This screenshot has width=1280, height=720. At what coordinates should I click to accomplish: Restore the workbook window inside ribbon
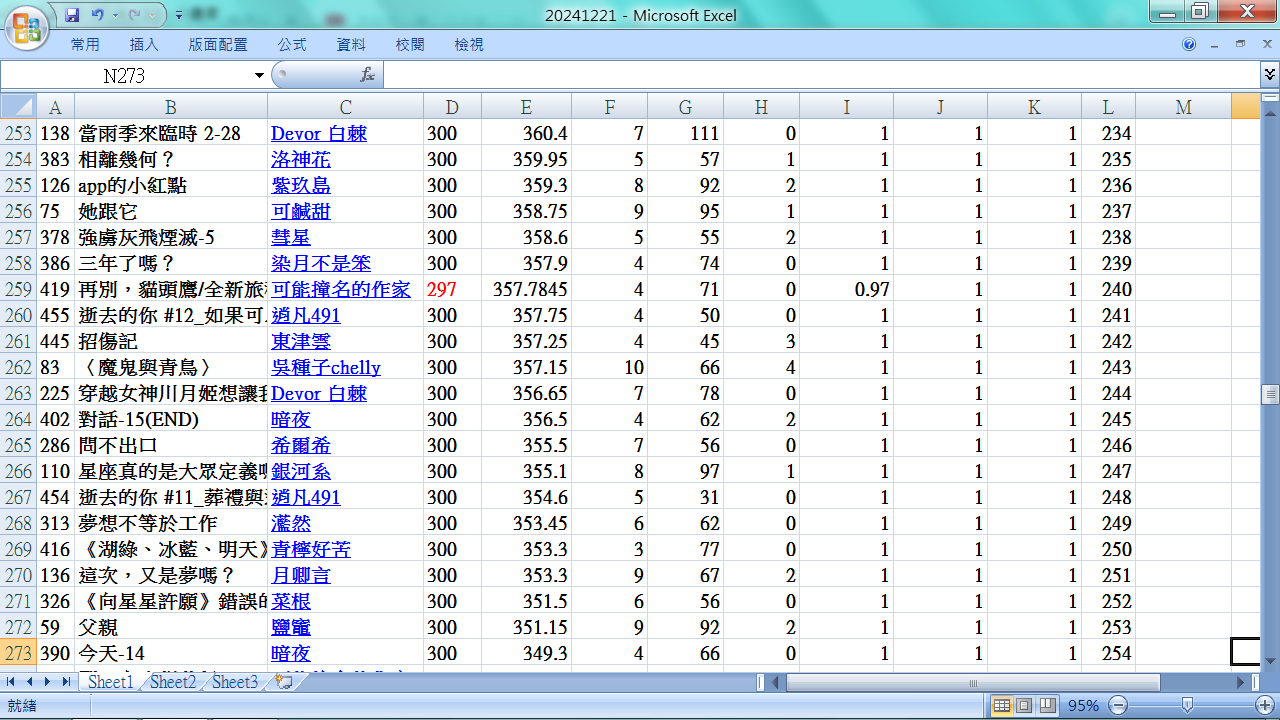pyautogui.click(x=1240, y=45)
